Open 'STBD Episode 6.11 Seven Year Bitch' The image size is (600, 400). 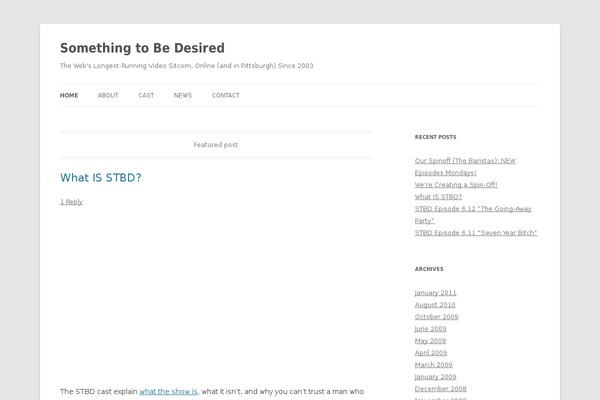pyautogui.click(x=476, y=233)
